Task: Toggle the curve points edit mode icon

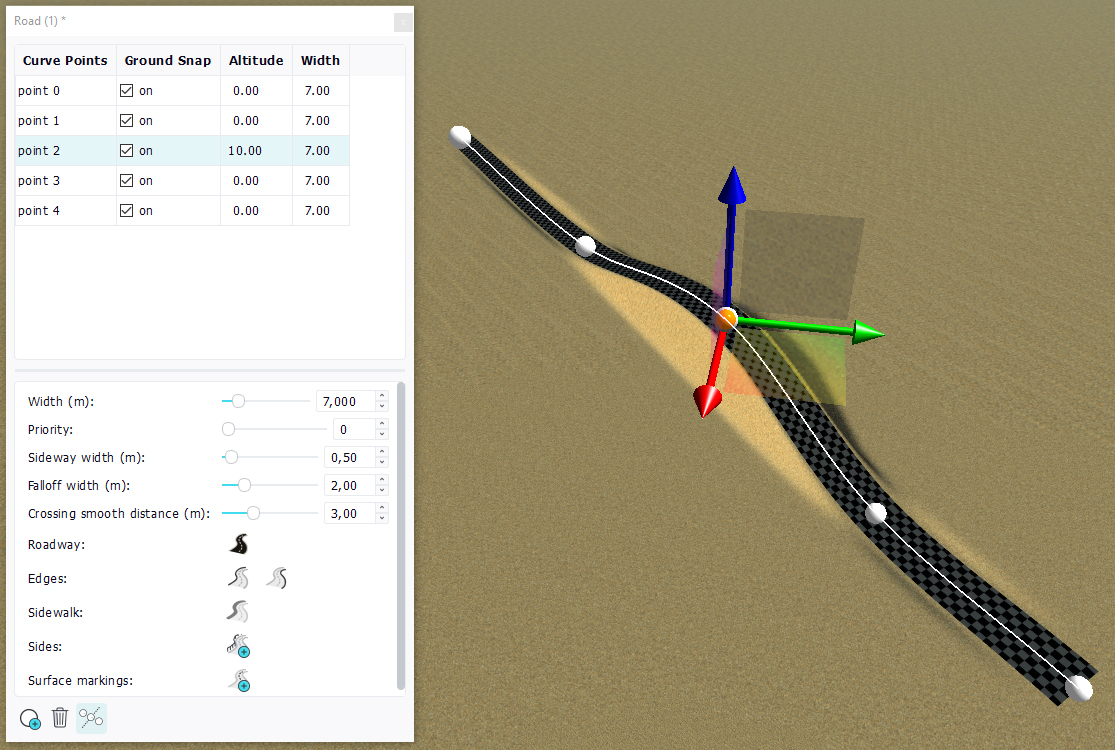Action: click(91, 717)
